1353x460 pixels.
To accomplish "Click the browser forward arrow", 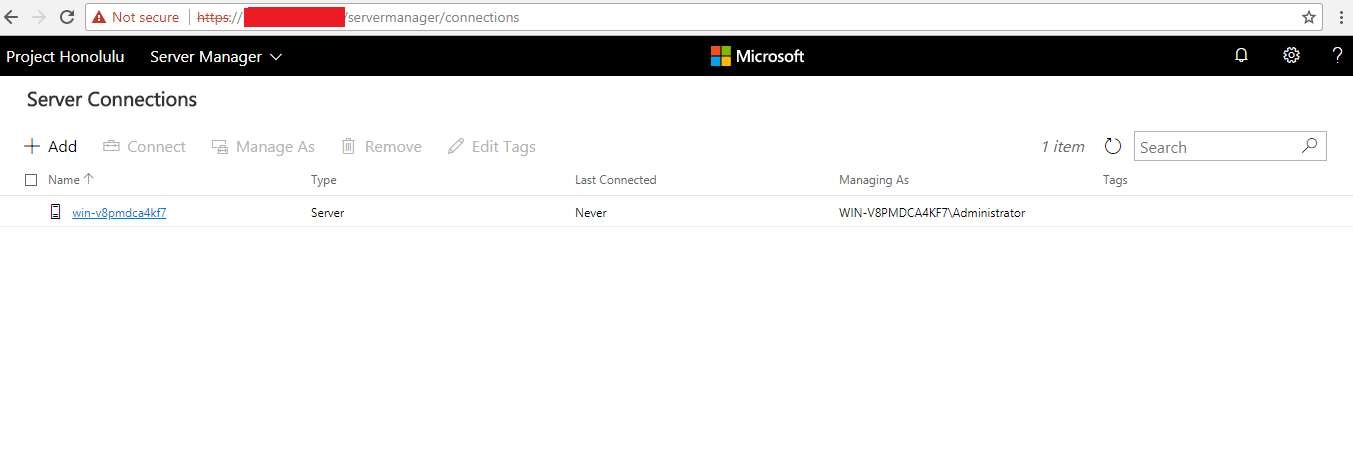I will pos(39,17).
